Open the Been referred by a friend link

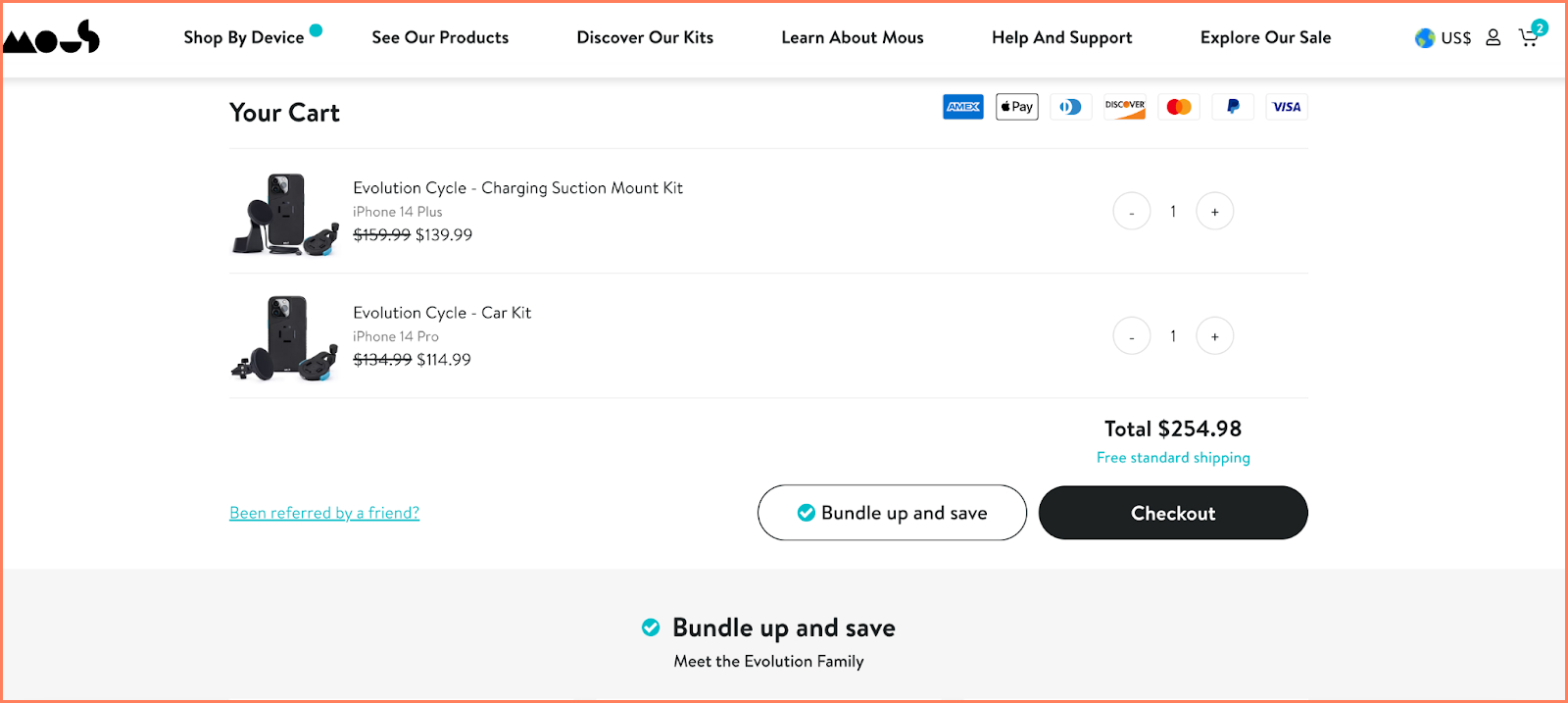point(324,513)
